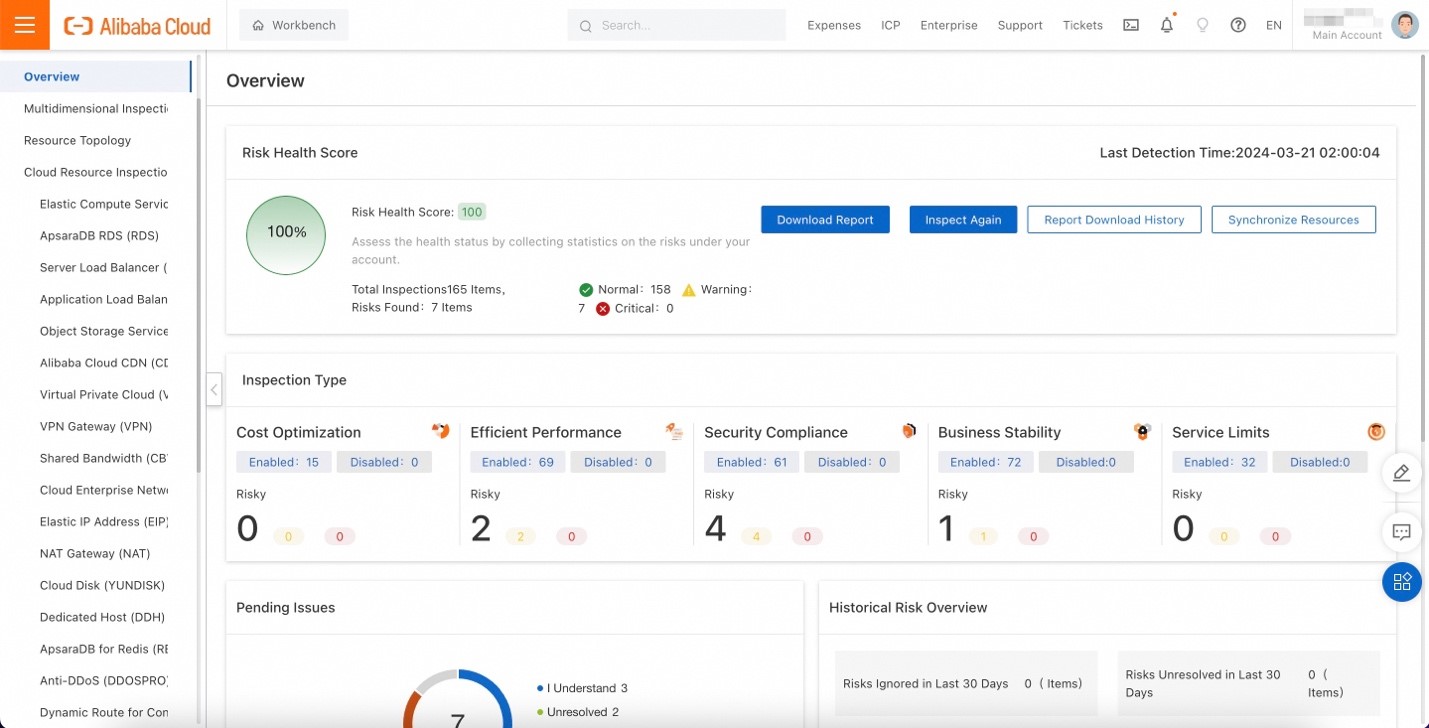
Task: Select ApsaraDB for Redis in sidebar
Action: pos(104,649)
